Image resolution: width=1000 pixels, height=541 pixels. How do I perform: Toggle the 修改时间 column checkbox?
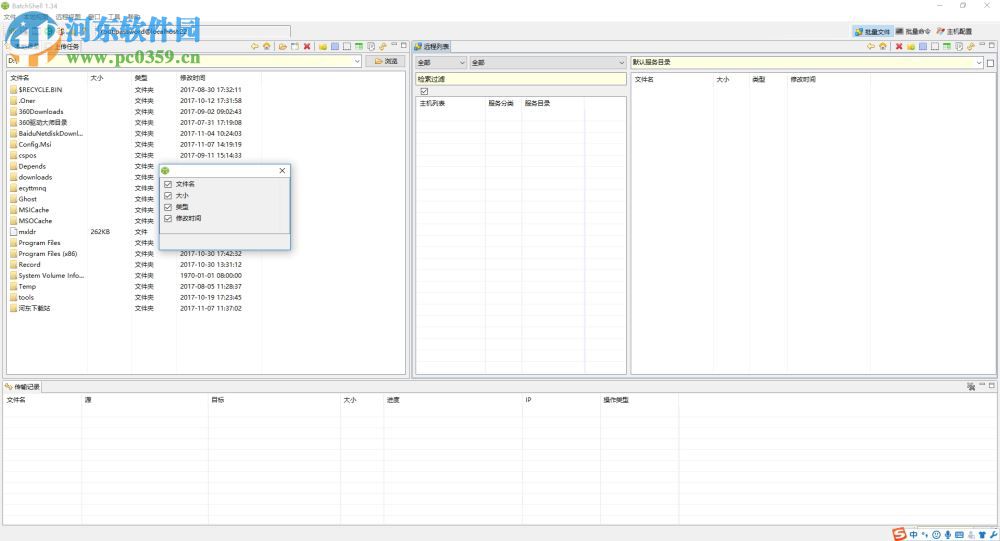168,218
